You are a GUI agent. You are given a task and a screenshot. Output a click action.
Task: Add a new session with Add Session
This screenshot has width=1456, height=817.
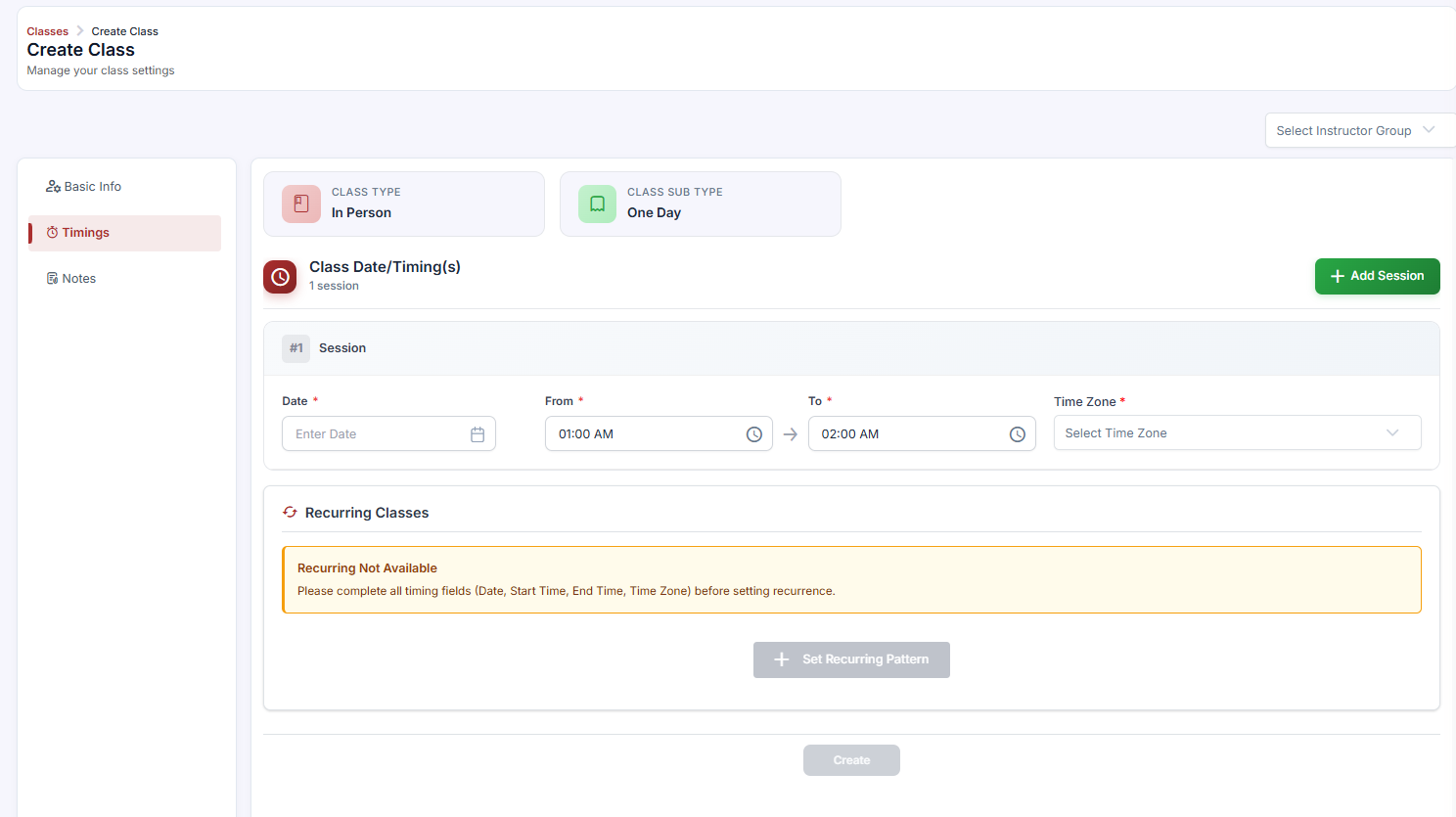click(1377, 276)
